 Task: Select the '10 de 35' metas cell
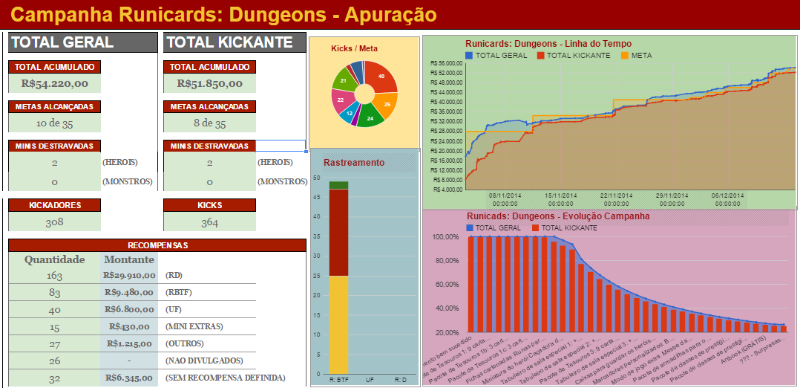[55, 123]
